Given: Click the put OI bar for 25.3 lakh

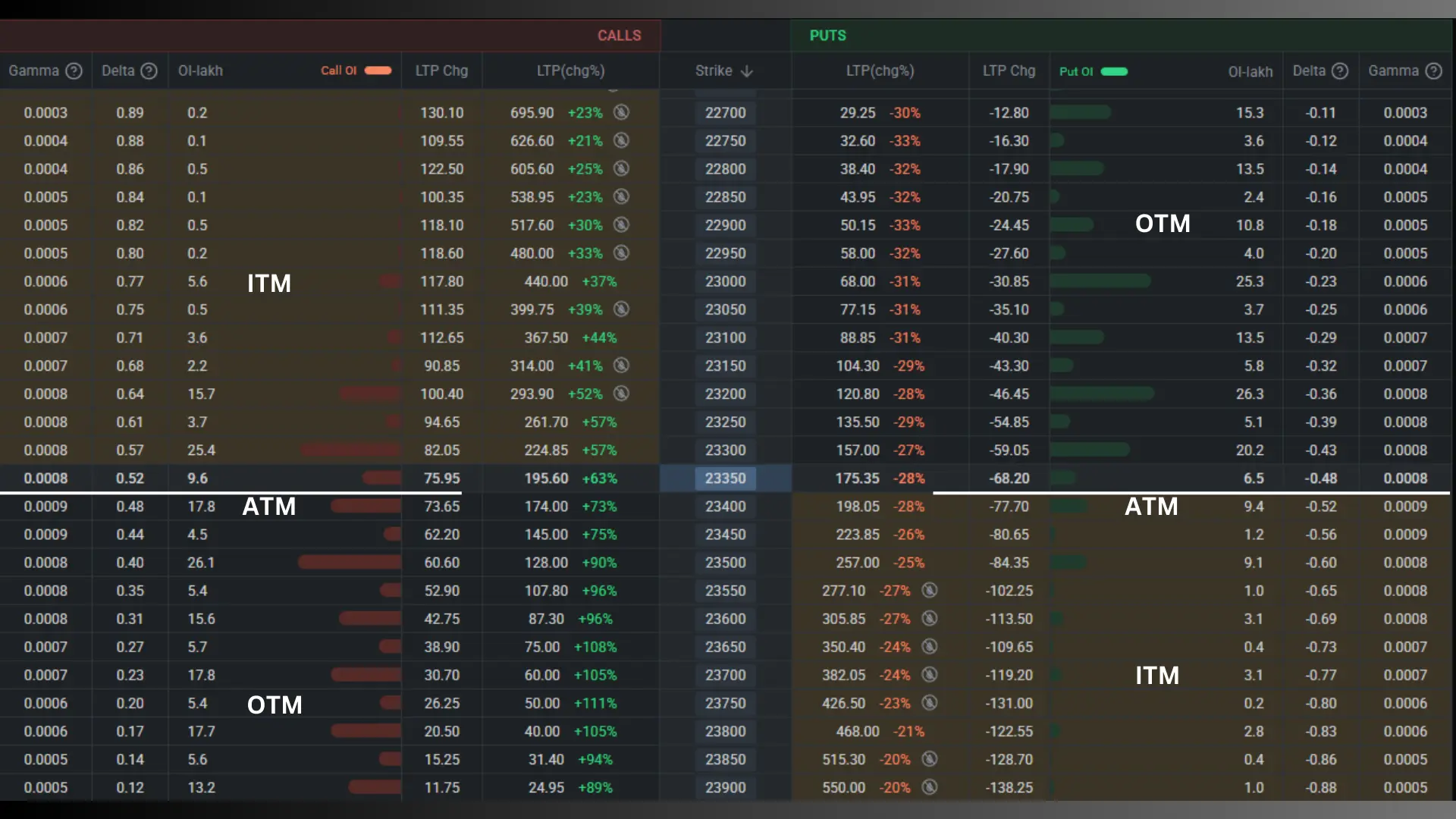Looking at the screenshot, I should coord(1100,281).
